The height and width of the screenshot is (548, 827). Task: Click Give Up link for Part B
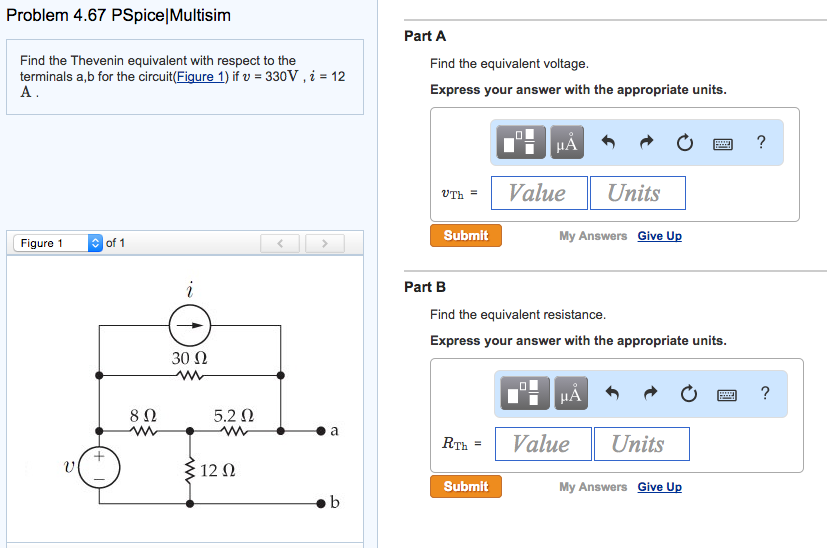tap(659, 487)
